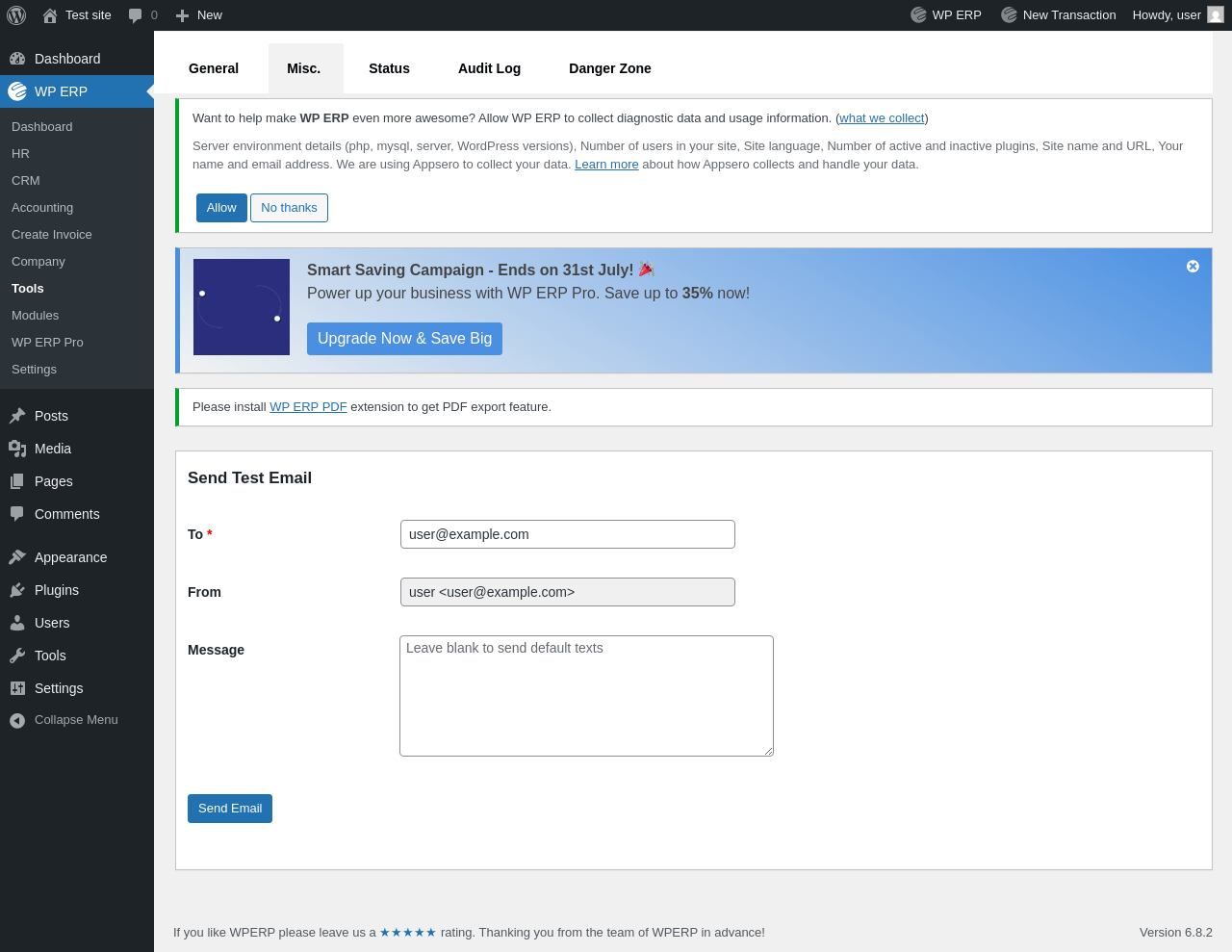
Task: Click the Media icon in sidebar
Action: coord(17,449)
